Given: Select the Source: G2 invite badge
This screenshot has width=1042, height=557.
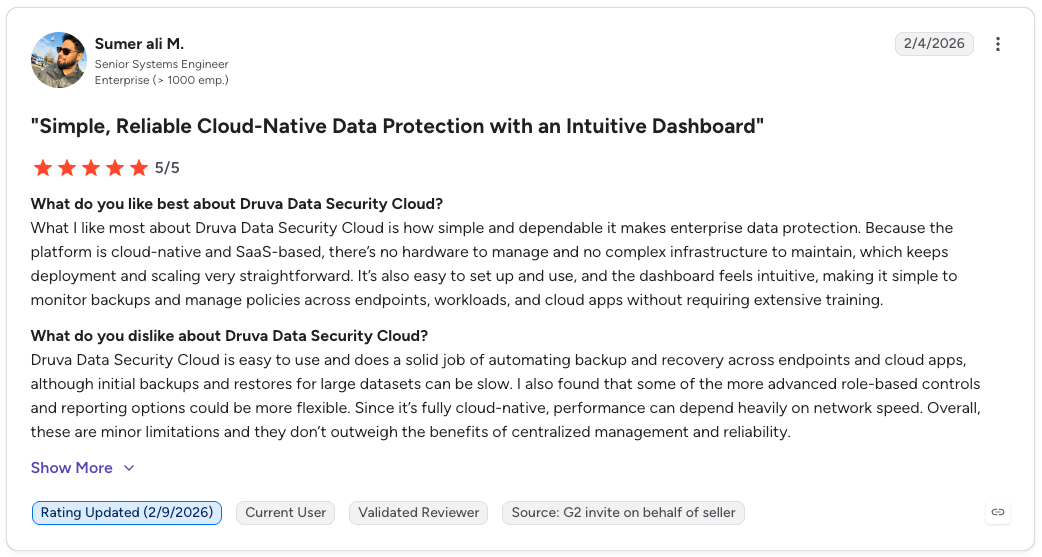Looking at the screenshot, I should (x=623, y=512).
